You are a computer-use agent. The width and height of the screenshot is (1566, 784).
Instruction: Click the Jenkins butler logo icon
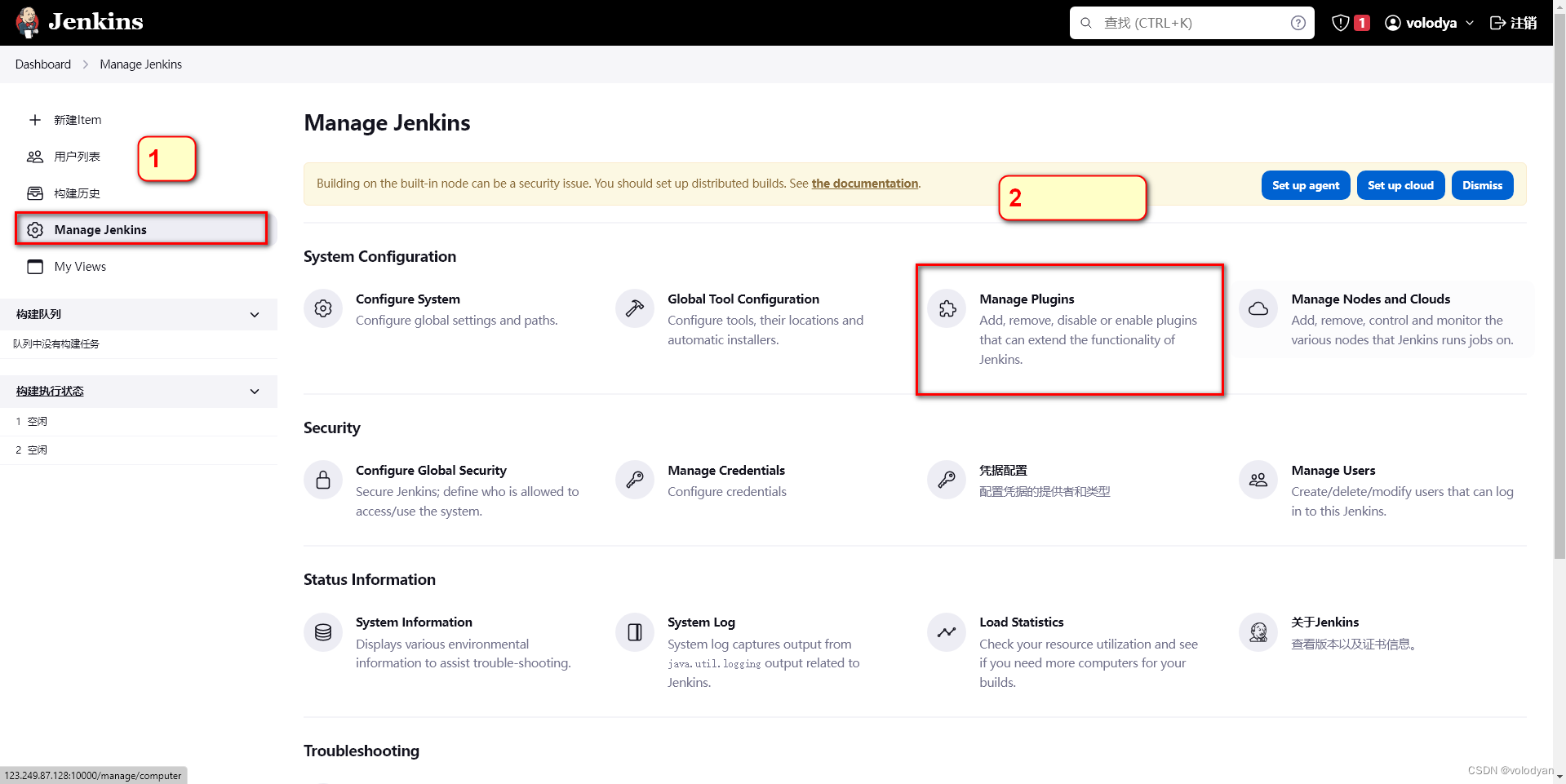(x=27, y=22)
